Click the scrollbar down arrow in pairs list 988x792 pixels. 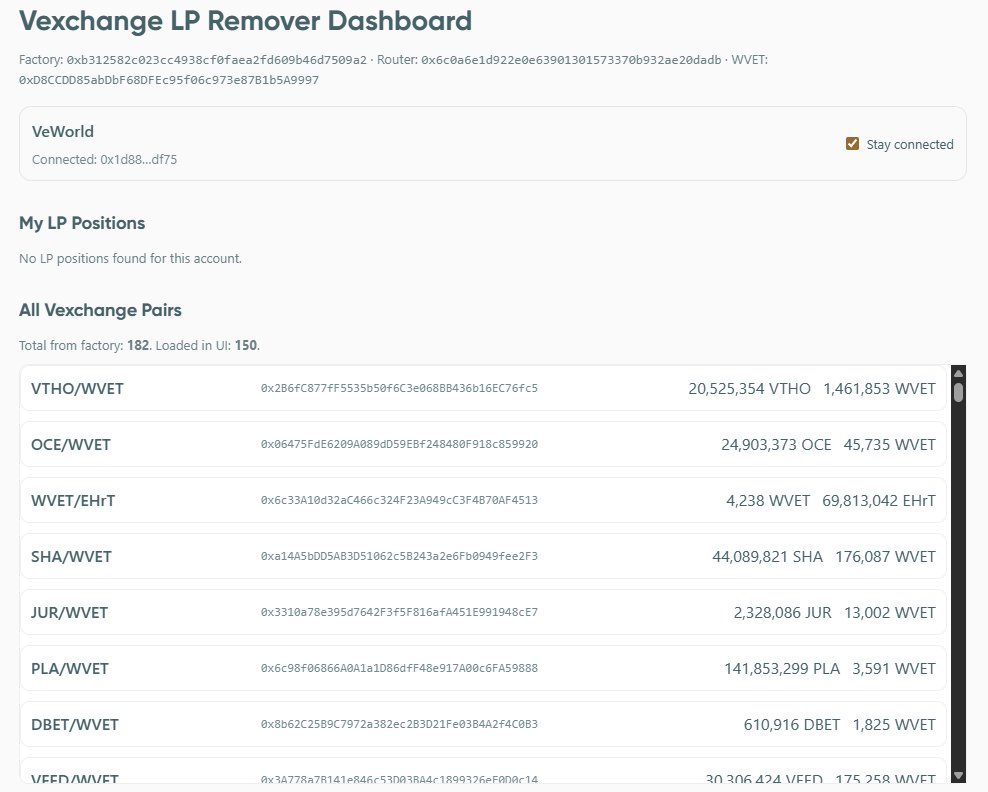coord(958,774)
